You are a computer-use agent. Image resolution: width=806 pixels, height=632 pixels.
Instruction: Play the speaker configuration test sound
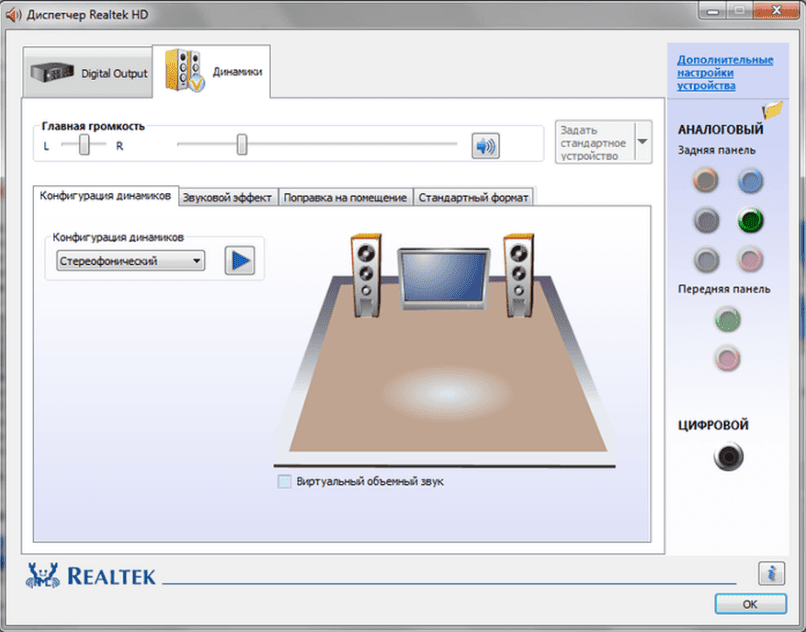(240, 260)
